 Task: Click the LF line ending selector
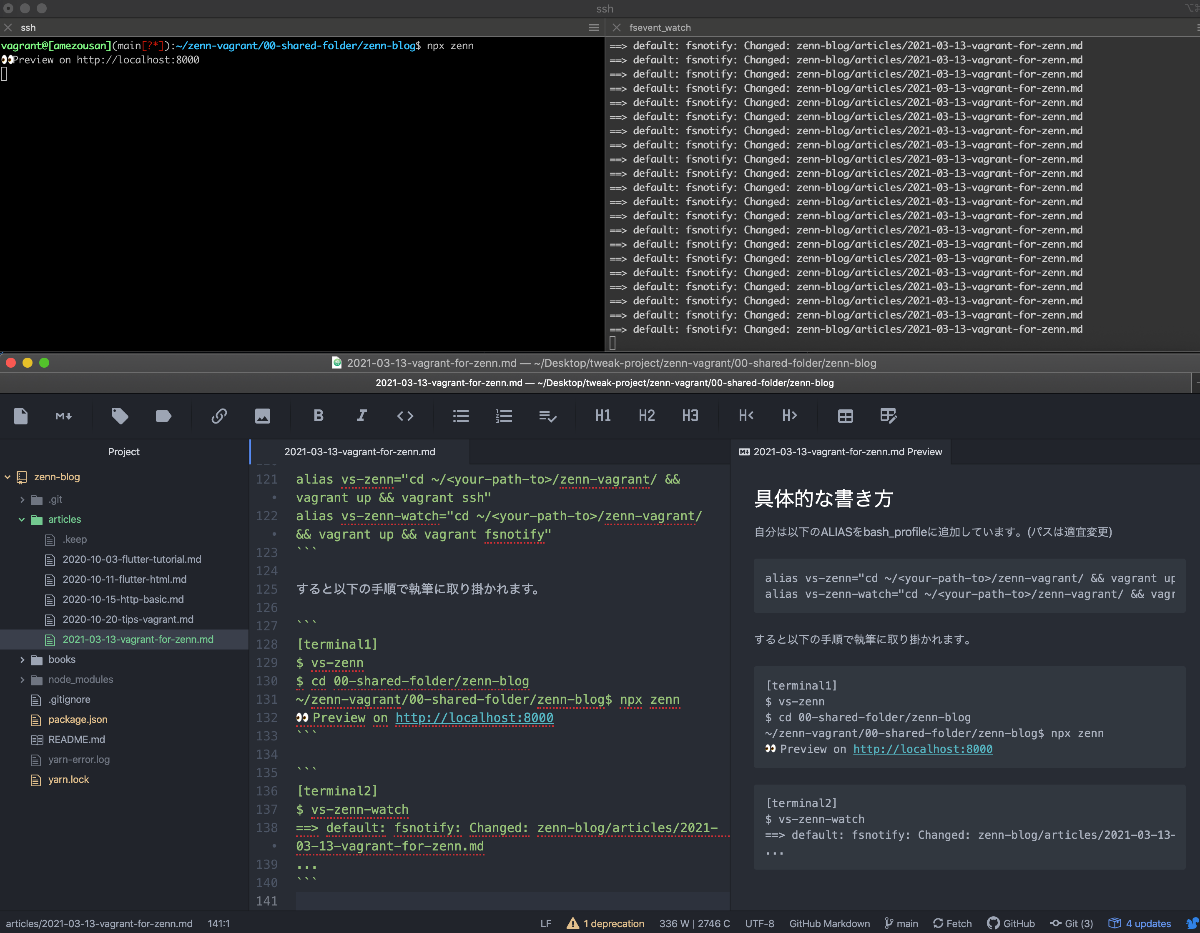click(x=546, y=923)
